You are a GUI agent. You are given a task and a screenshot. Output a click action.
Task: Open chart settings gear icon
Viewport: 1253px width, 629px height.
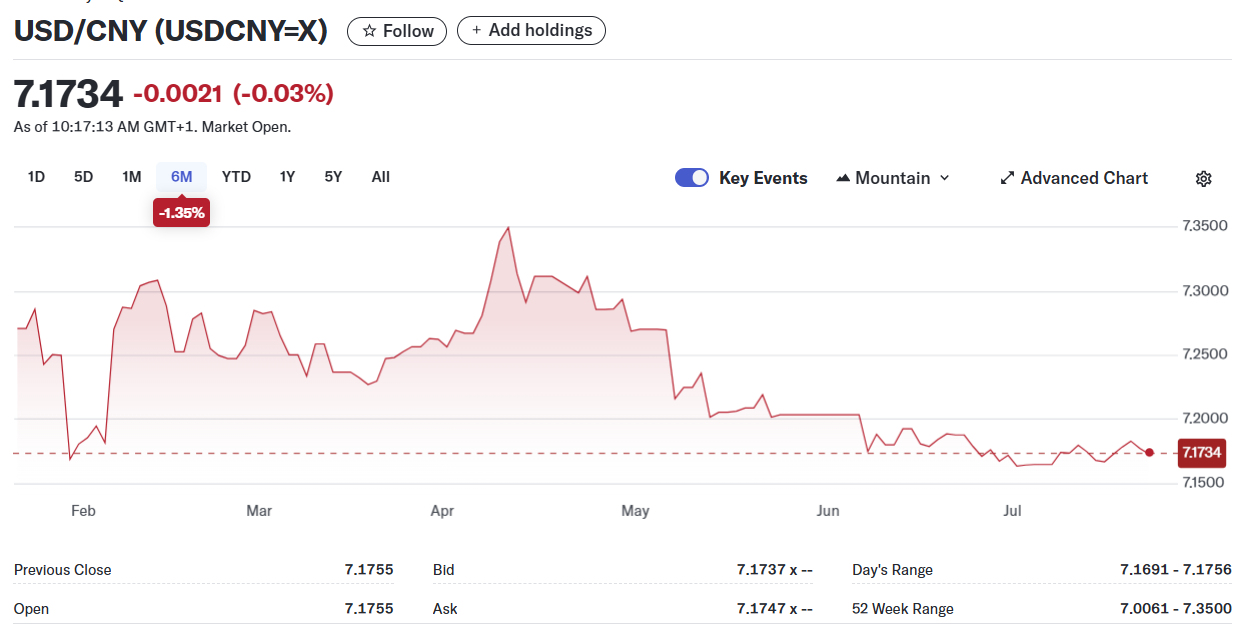[x=1204, y=178]
